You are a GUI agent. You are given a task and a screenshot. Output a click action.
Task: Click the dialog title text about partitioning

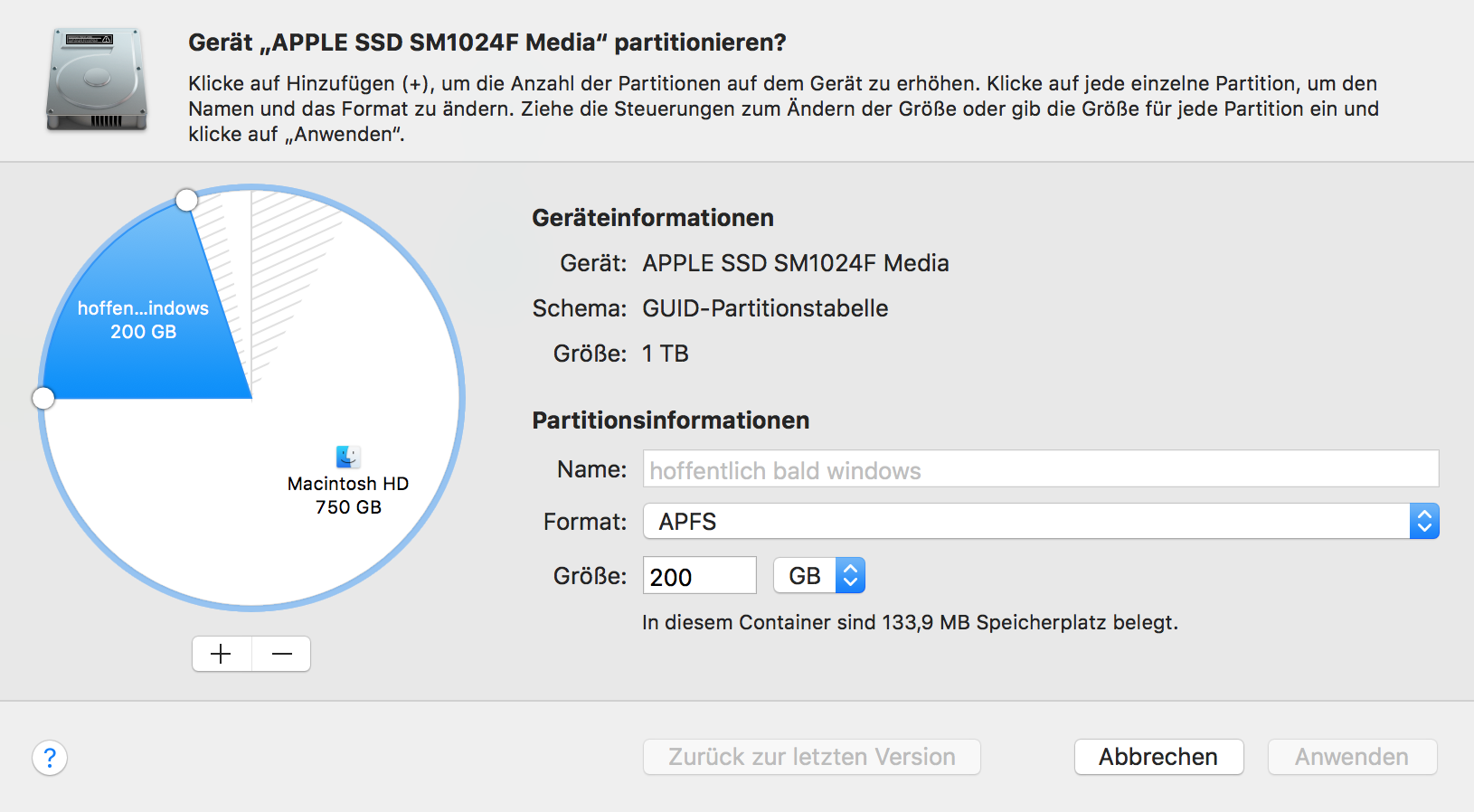pos(487,42)
